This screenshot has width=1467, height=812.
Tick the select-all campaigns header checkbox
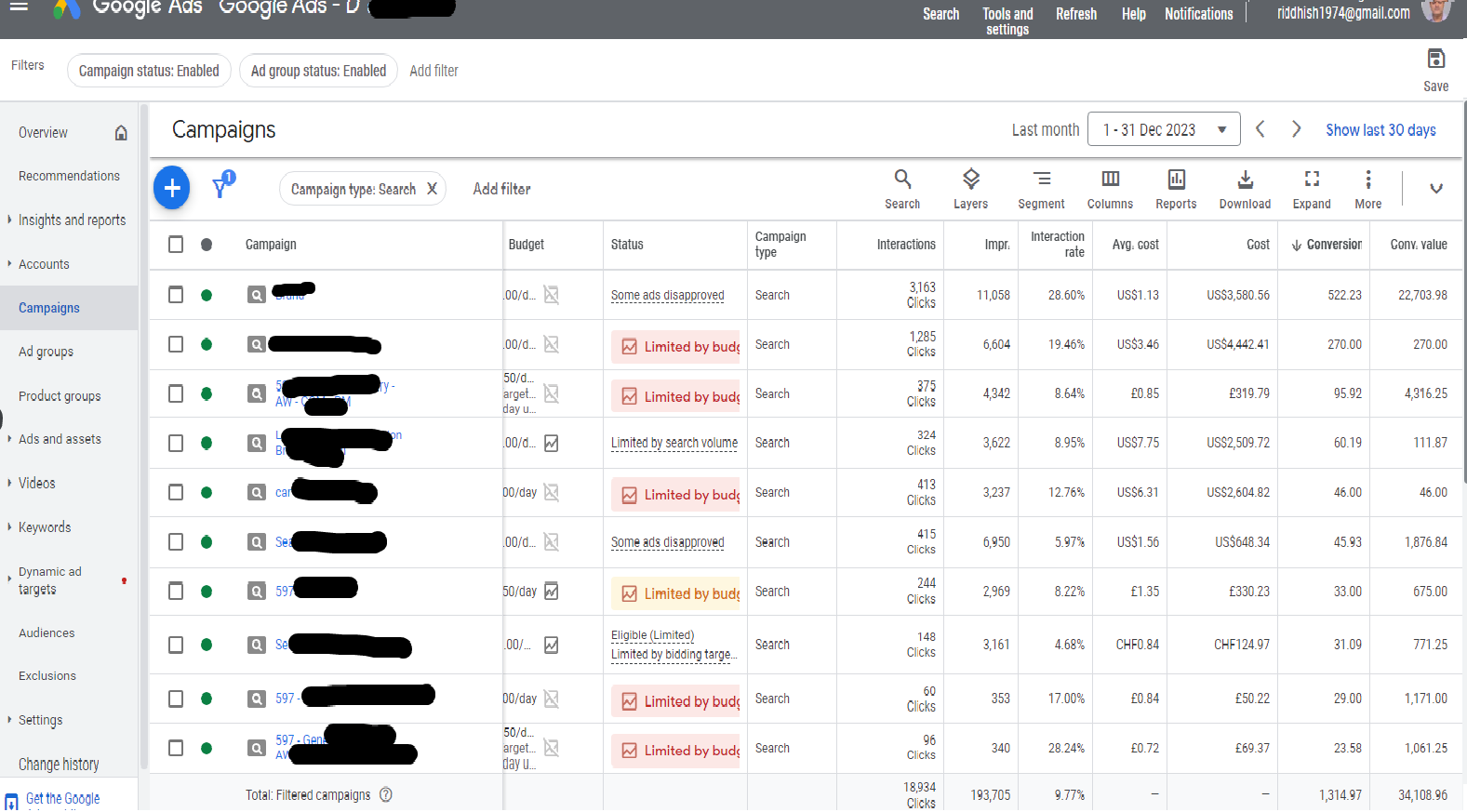tap(176, 245)
